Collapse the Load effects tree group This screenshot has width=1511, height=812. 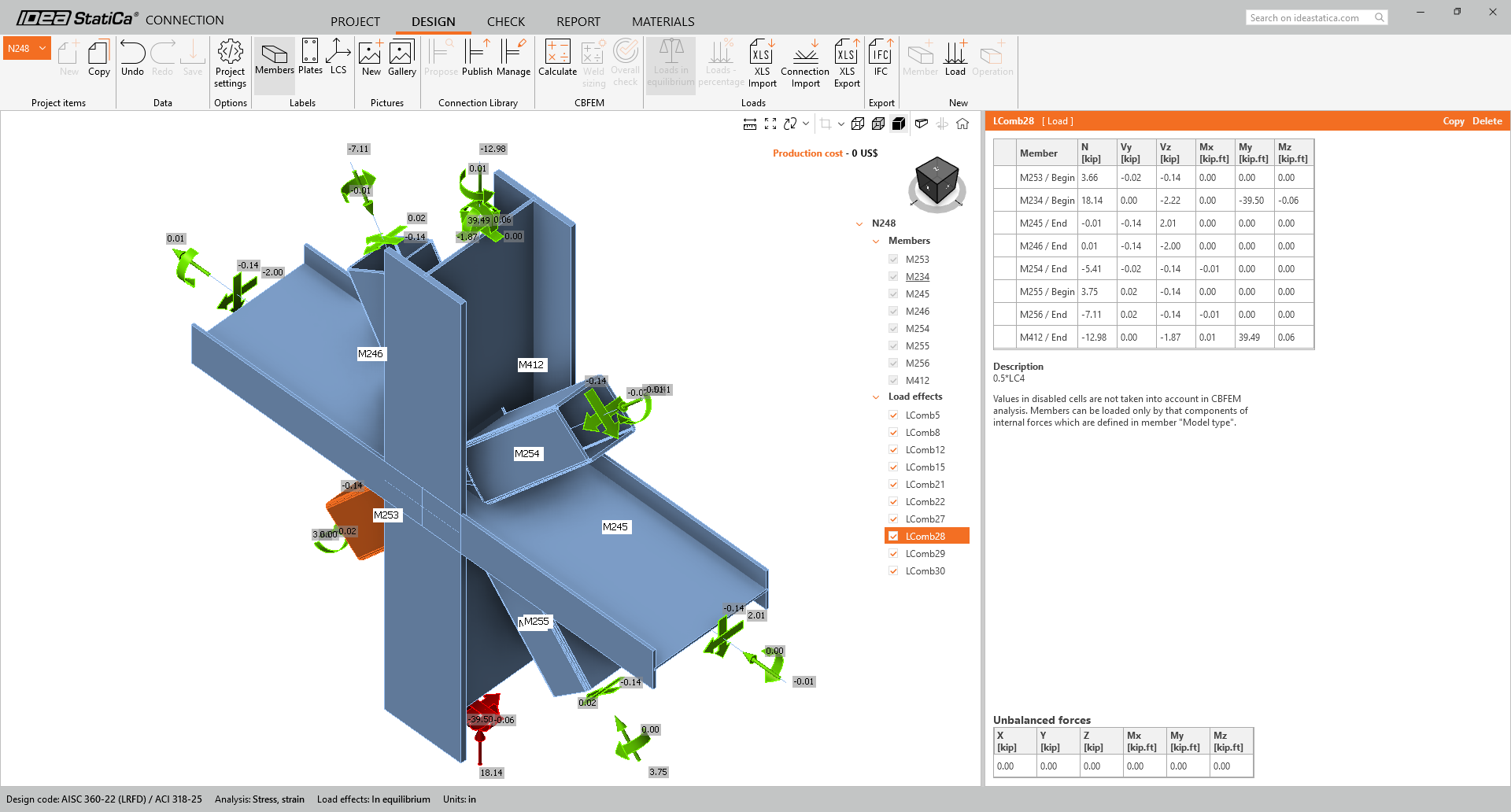coord(876,397)
